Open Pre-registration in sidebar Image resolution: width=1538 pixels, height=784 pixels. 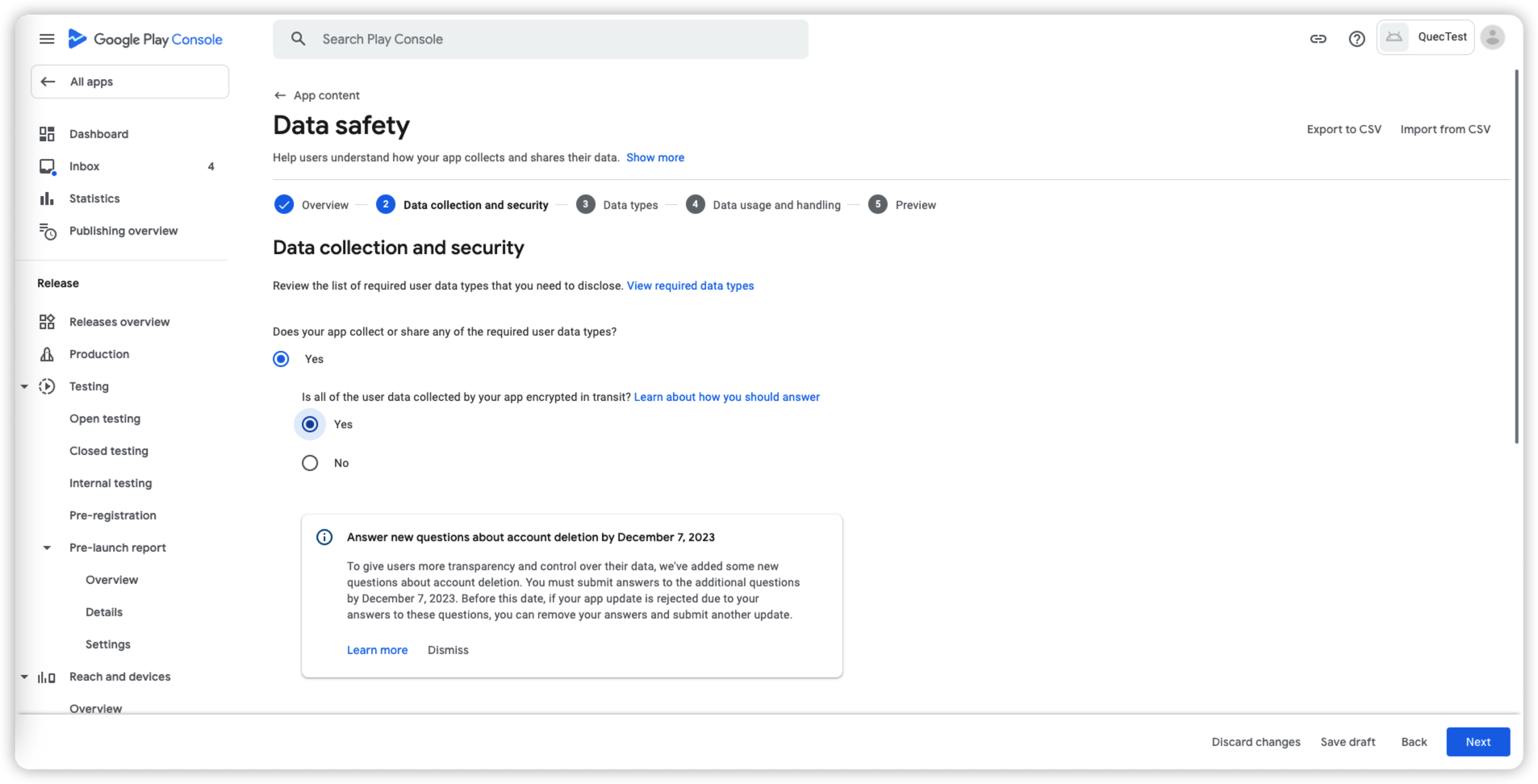[x=113, y=515]
